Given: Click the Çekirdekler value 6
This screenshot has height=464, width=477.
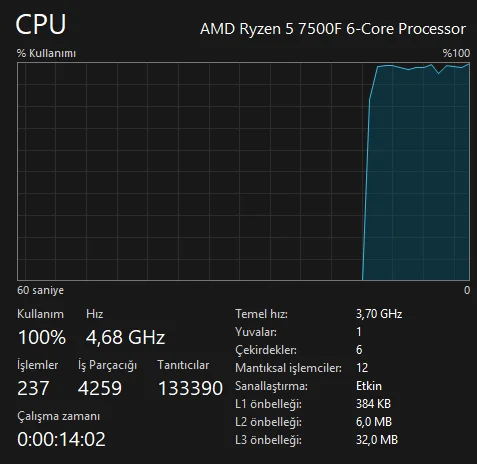Looking at the screenshot, I should [359, 350].
